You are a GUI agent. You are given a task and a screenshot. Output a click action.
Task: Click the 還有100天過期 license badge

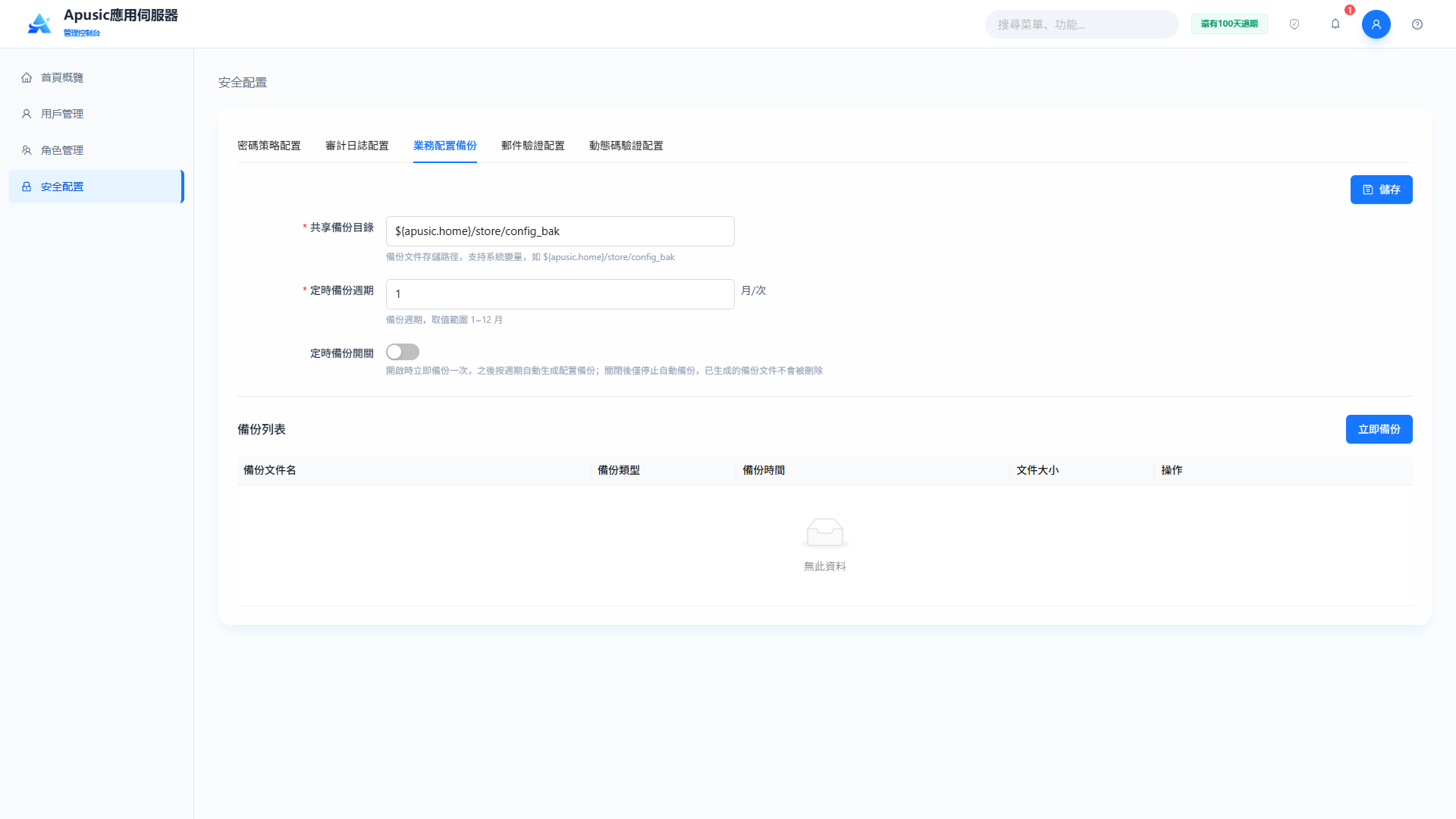coord(1229,24)
